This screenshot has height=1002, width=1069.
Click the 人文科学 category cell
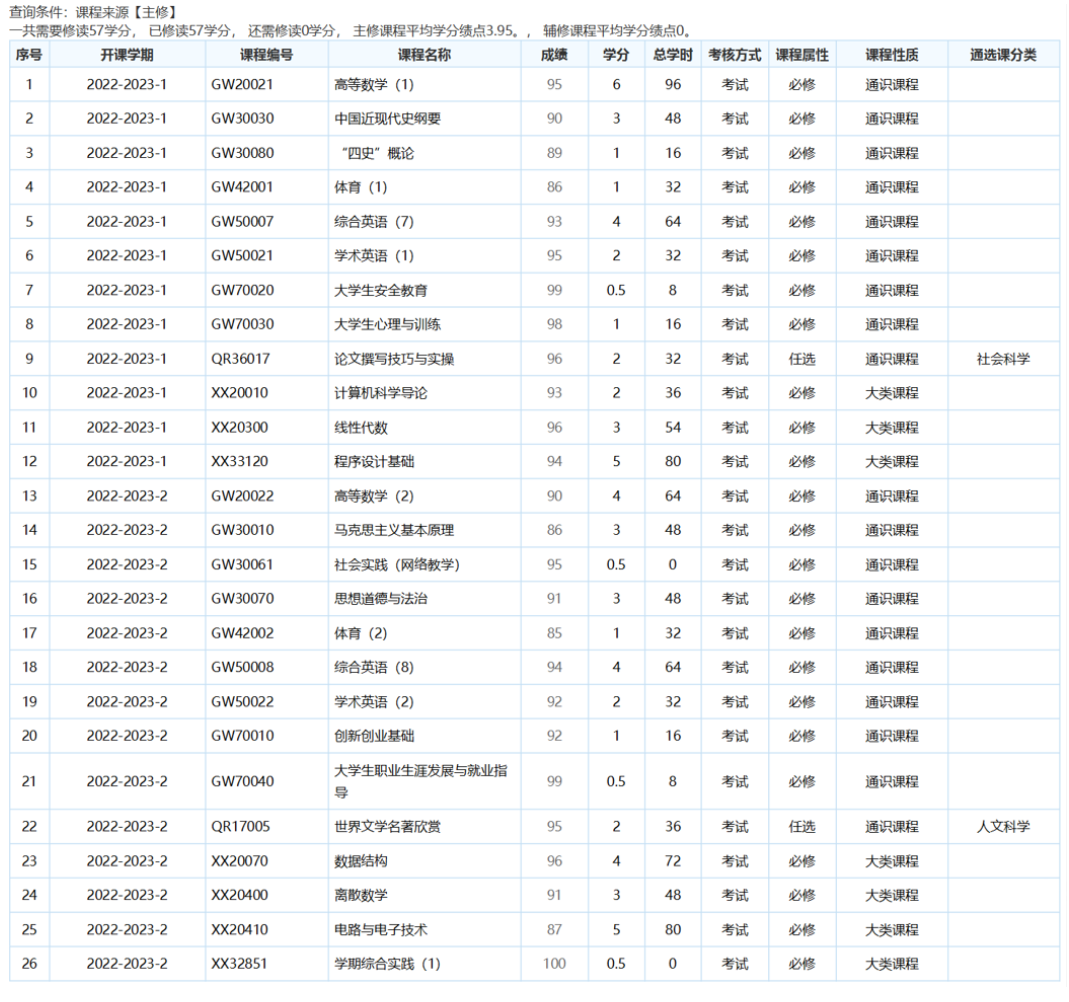point(1003,827)
